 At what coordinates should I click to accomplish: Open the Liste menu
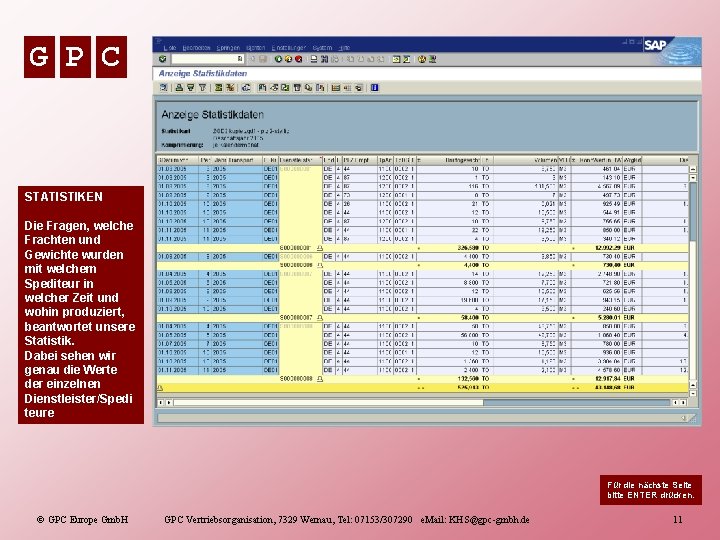(x=169, y=48)
